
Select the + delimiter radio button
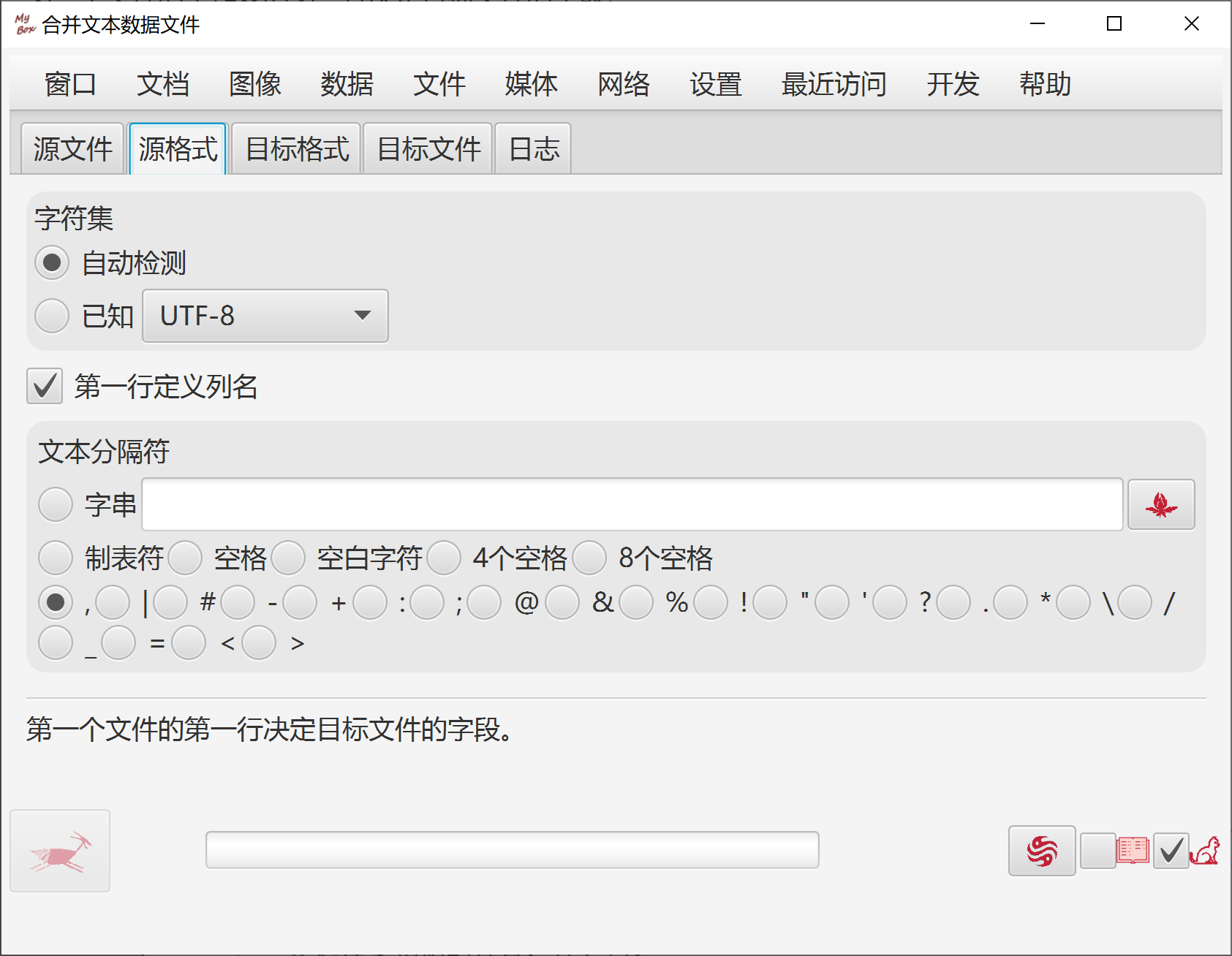point(300,602)
